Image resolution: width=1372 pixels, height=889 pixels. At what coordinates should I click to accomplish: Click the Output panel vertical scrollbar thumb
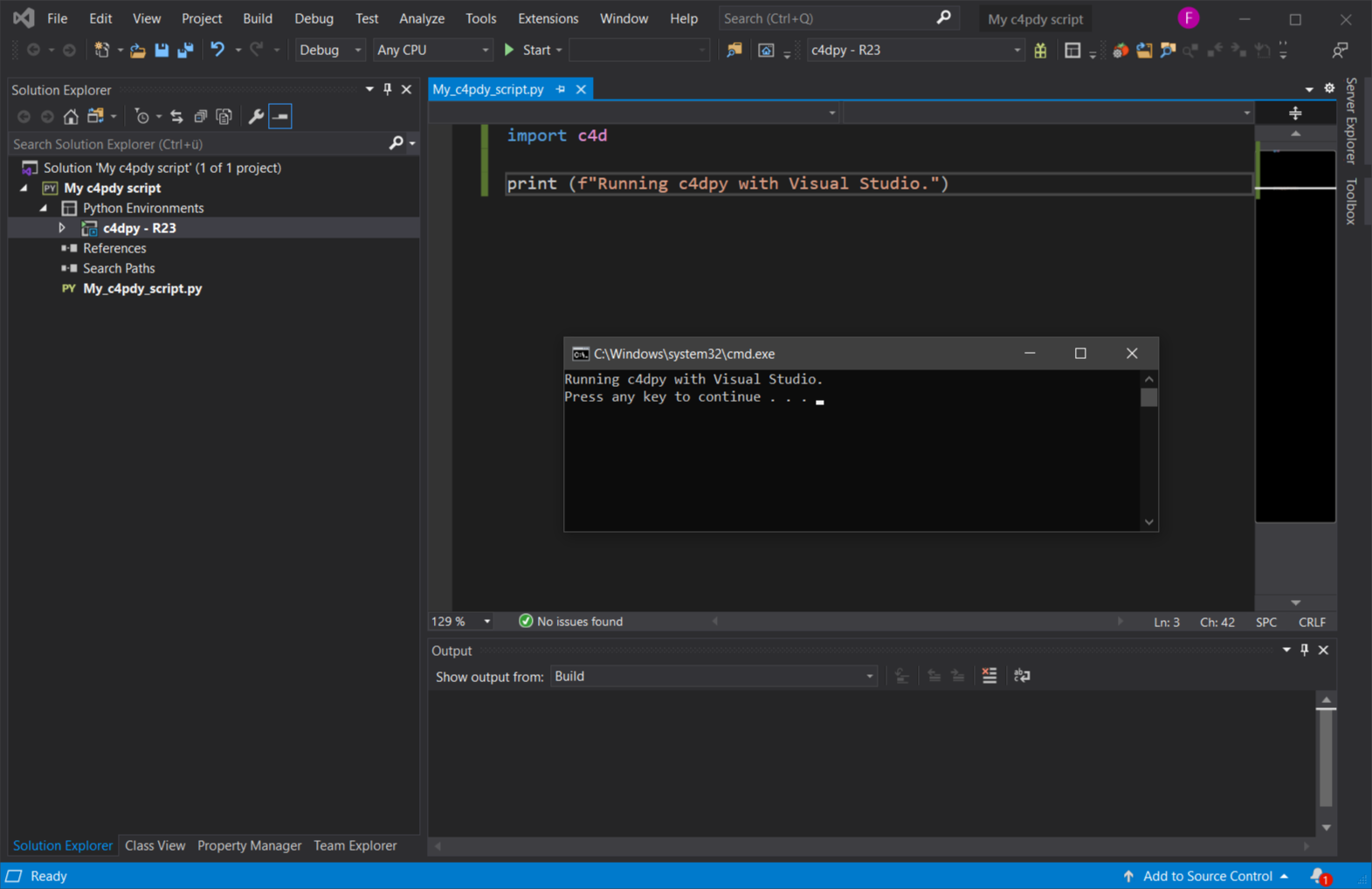(x=1326, y=756)
